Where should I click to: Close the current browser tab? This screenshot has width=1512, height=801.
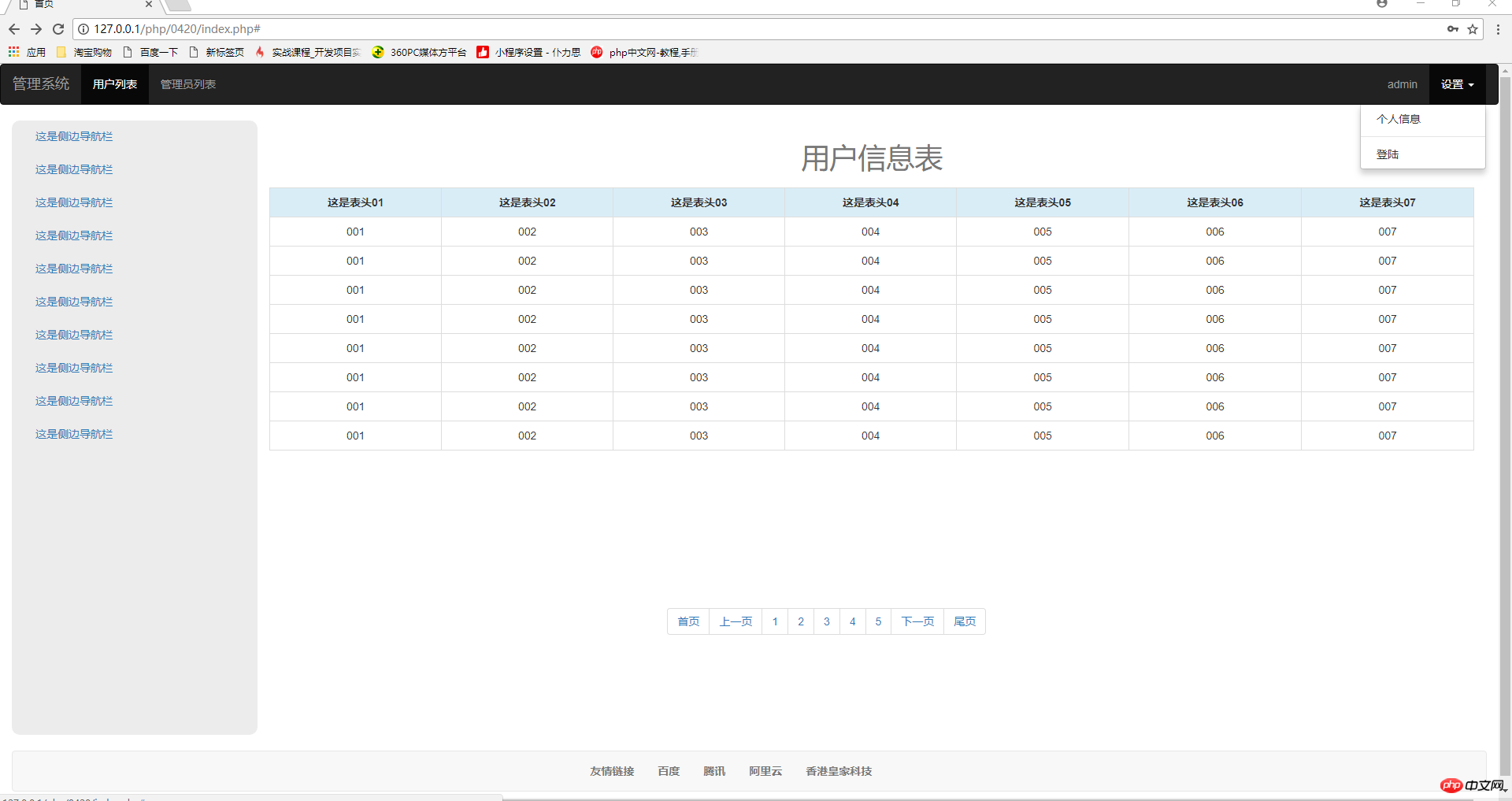[x=149, y=4]
